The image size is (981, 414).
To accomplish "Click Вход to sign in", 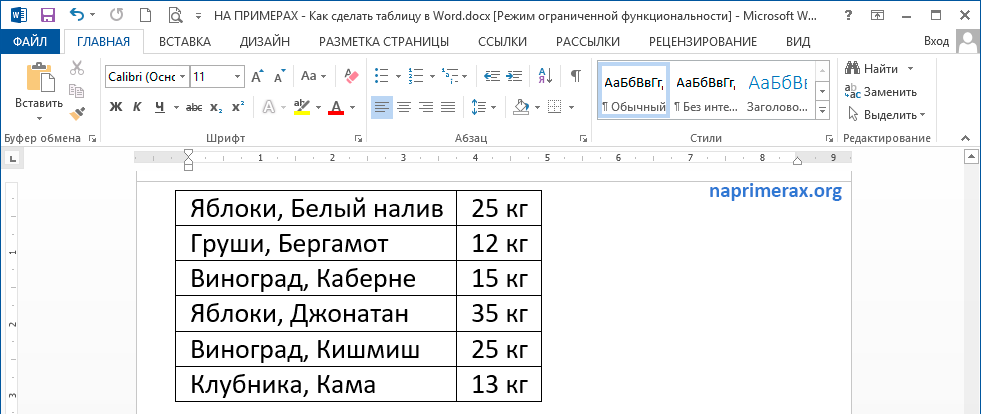I will (936, 41).
